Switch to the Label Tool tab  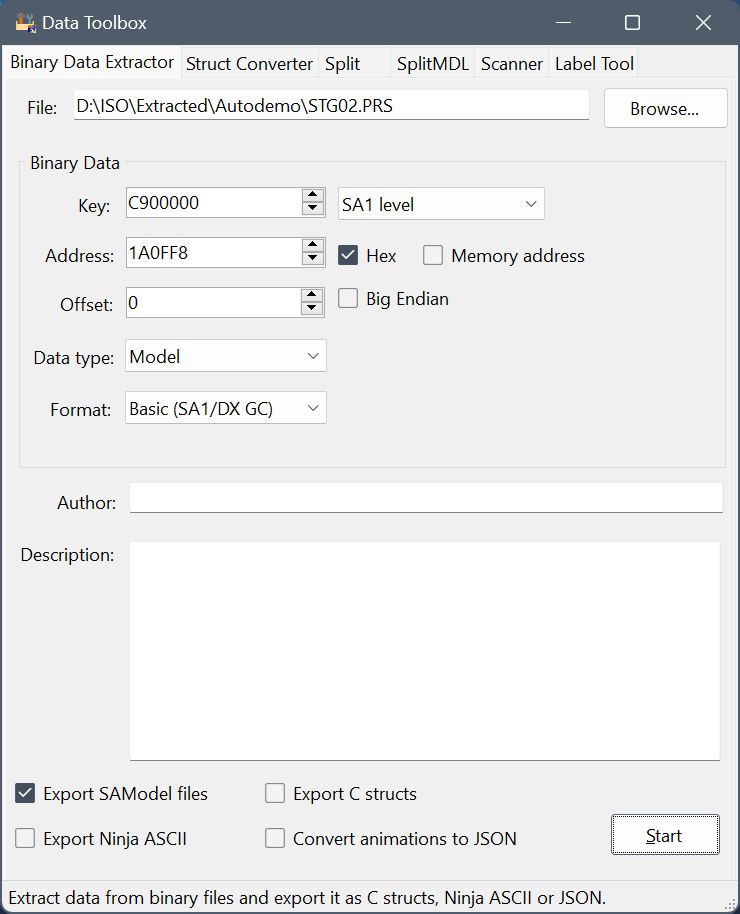tap(594, 64)
